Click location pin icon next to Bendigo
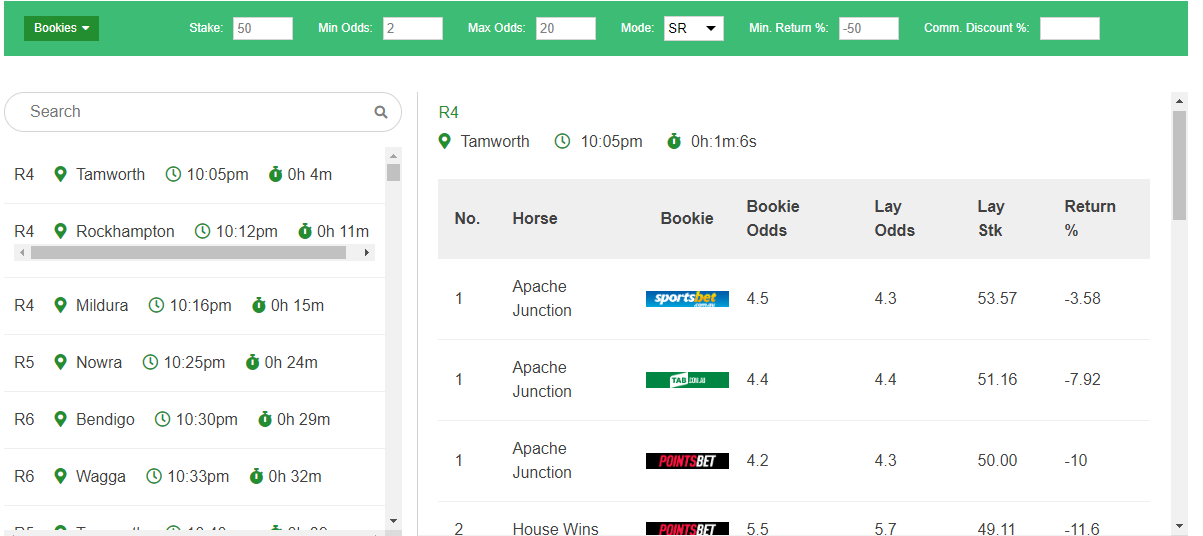 60,419
